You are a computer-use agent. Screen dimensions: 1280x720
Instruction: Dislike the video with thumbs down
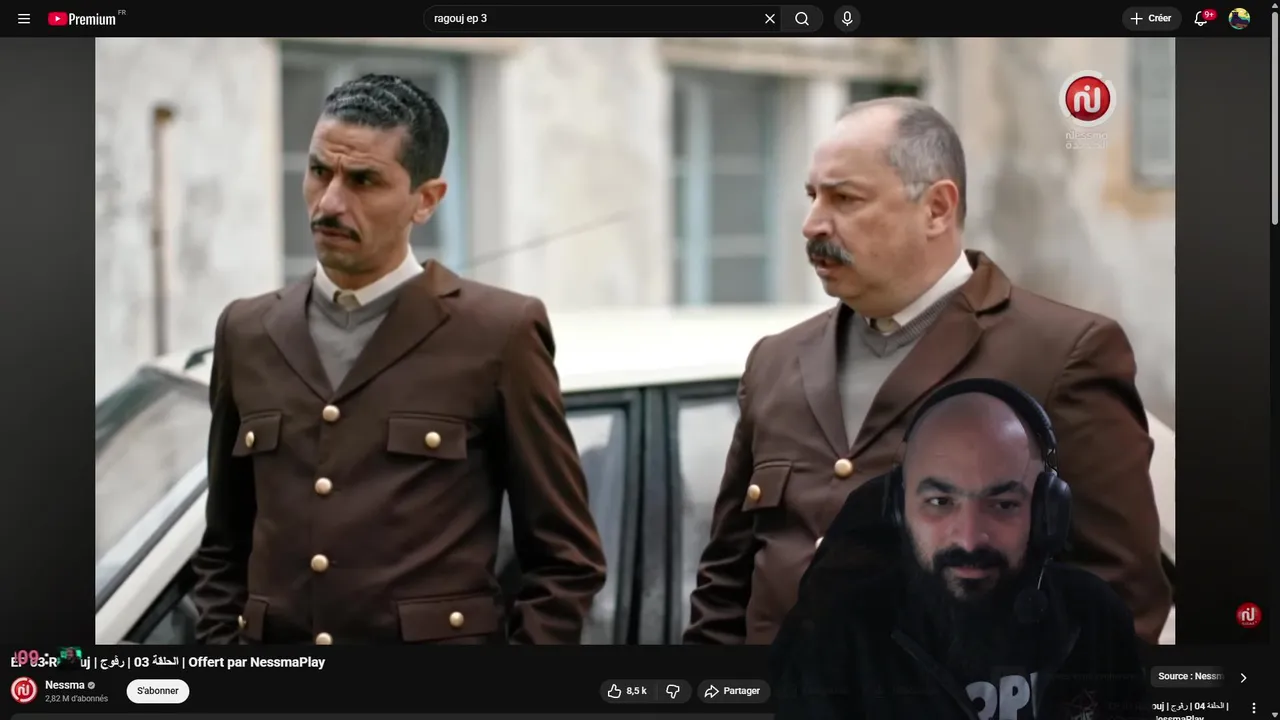click(673, 691)
